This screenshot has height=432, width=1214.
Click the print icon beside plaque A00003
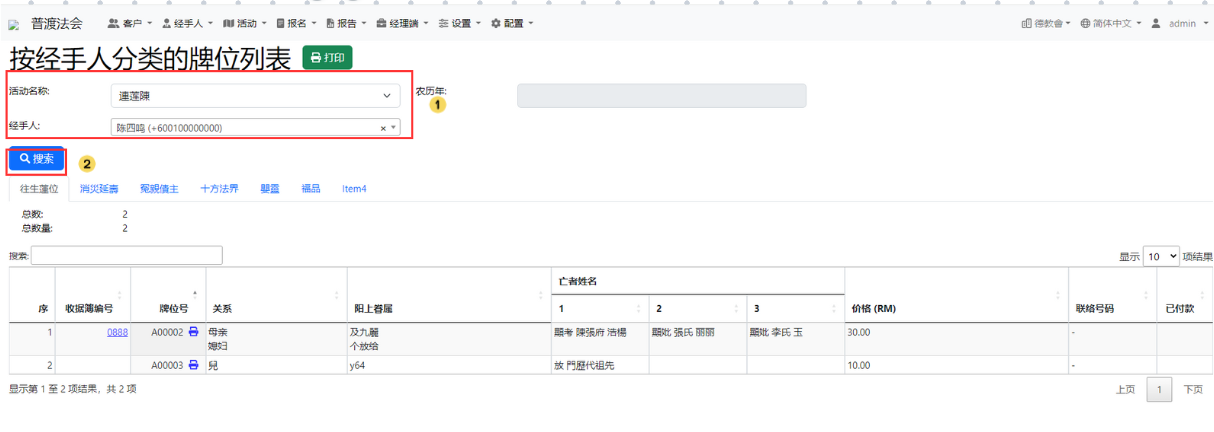coord(194,366)
